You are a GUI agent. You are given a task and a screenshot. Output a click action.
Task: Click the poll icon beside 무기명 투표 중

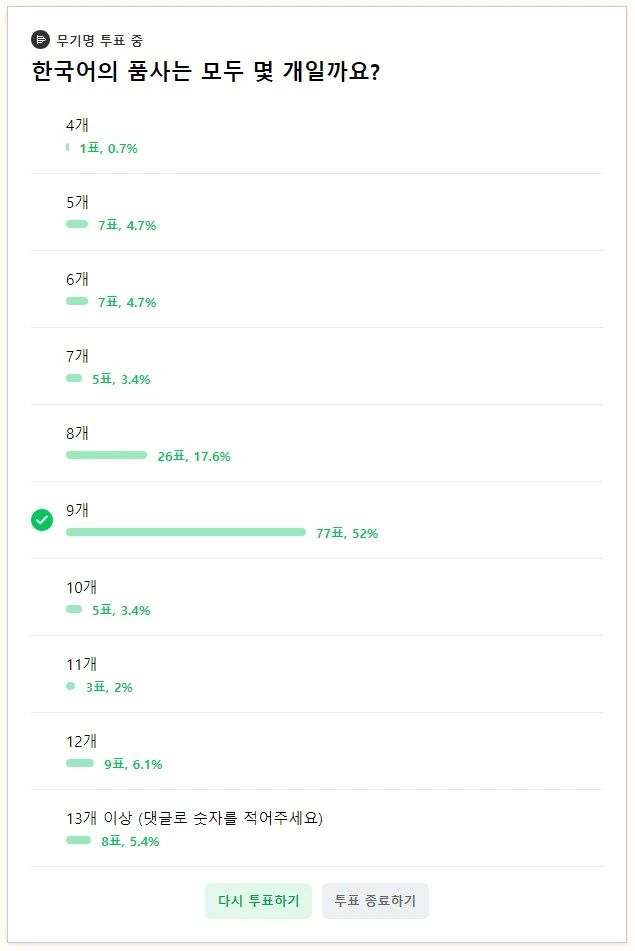(40, 40)
